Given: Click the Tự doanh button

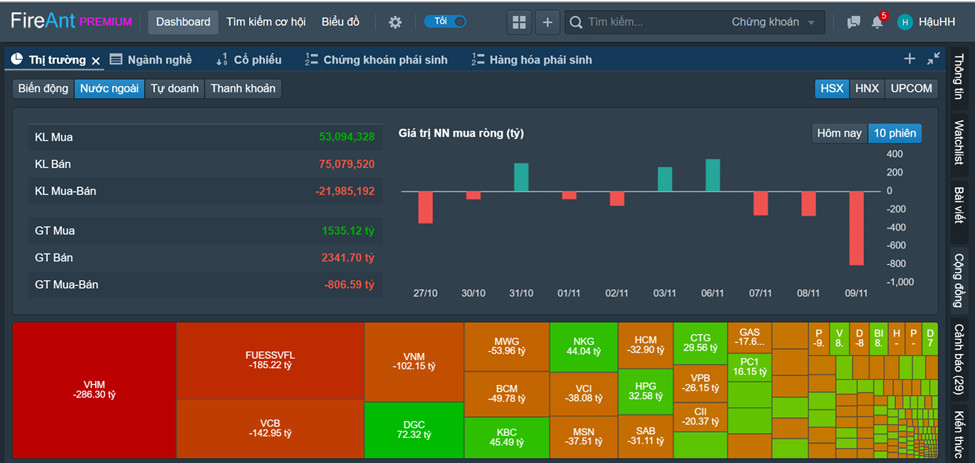Looking at the screenshot, I should [x=174, y=88].
